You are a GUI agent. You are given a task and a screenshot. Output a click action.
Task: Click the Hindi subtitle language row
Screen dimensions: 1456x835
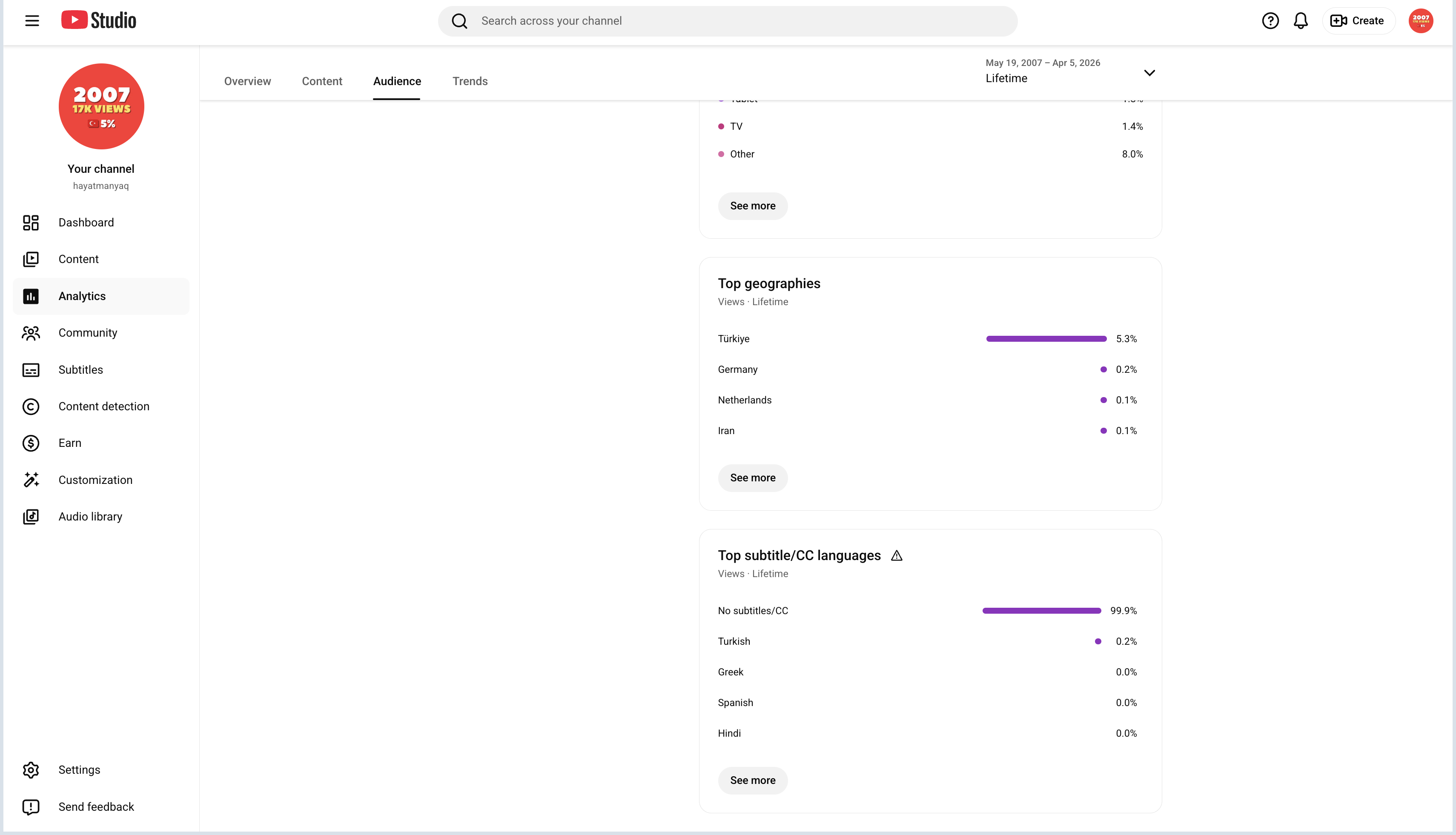coord(927,733)
